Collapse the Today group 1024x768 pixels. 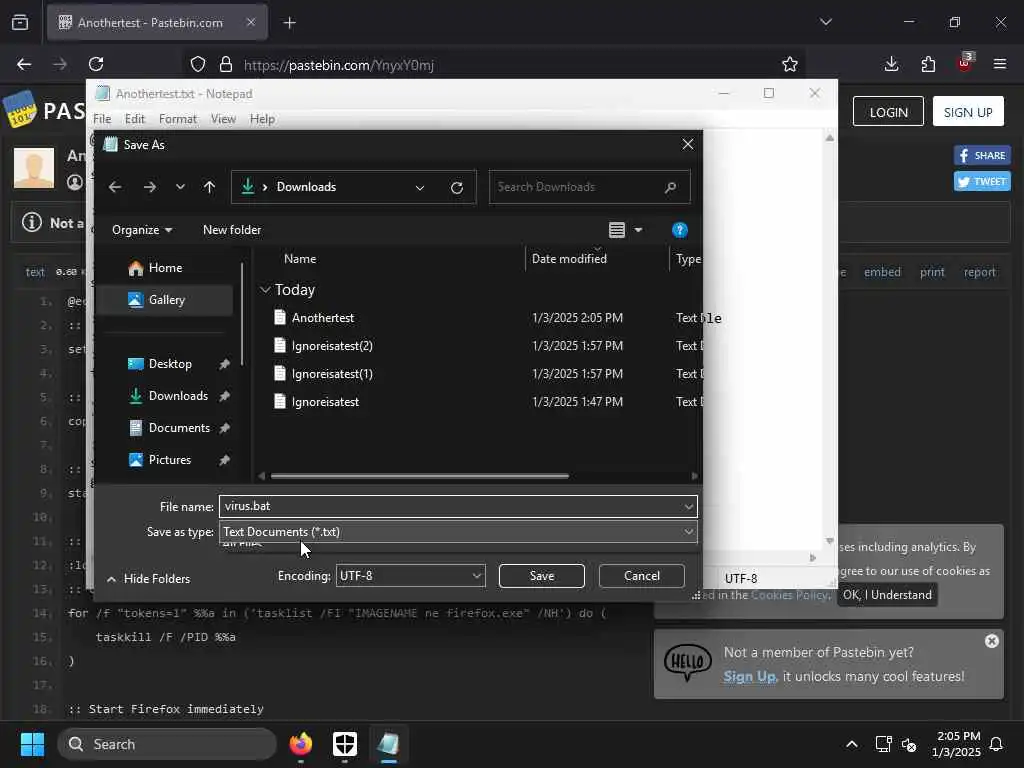[265, 289]
